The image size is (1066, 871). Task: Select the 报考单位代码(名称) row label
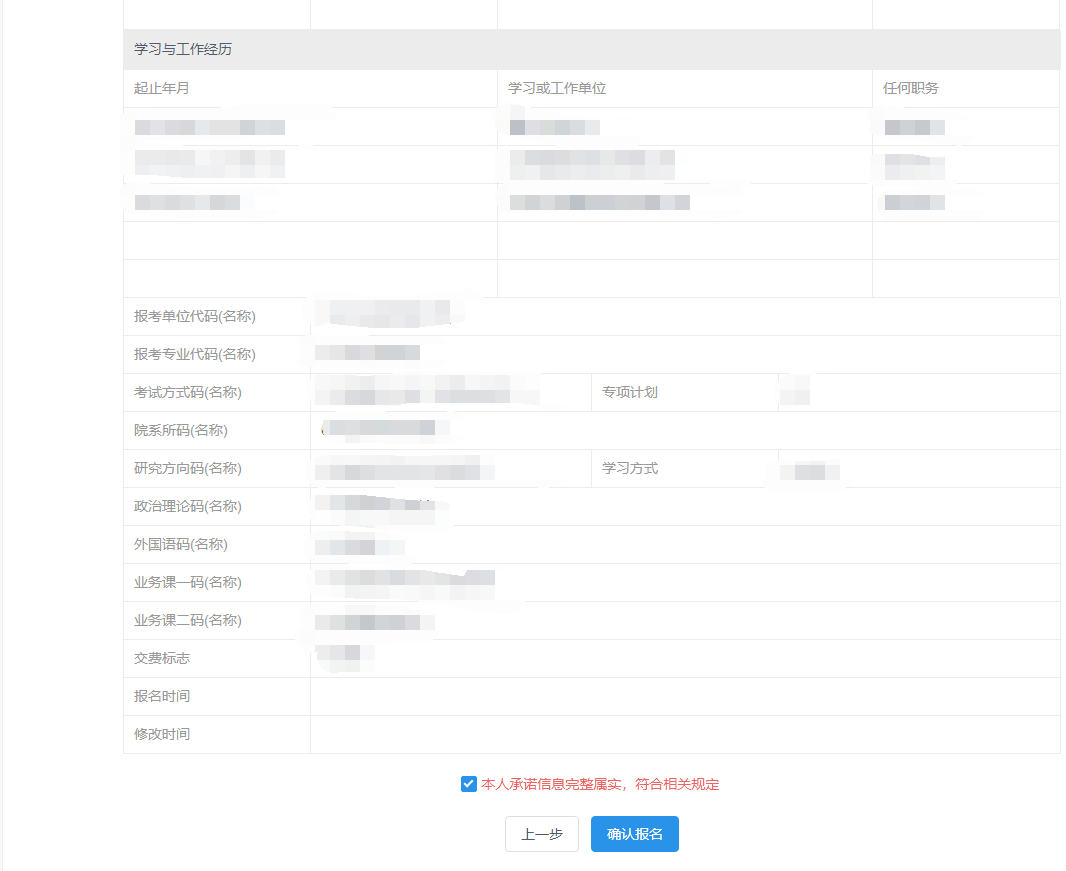click(194, 316)
